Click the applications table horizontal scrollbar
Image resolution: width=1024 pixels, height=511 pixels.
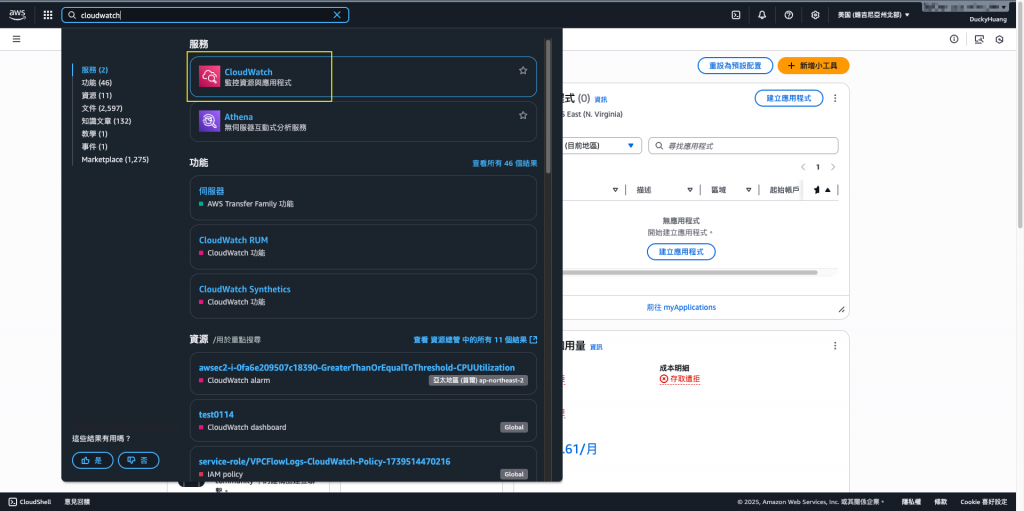689,272
